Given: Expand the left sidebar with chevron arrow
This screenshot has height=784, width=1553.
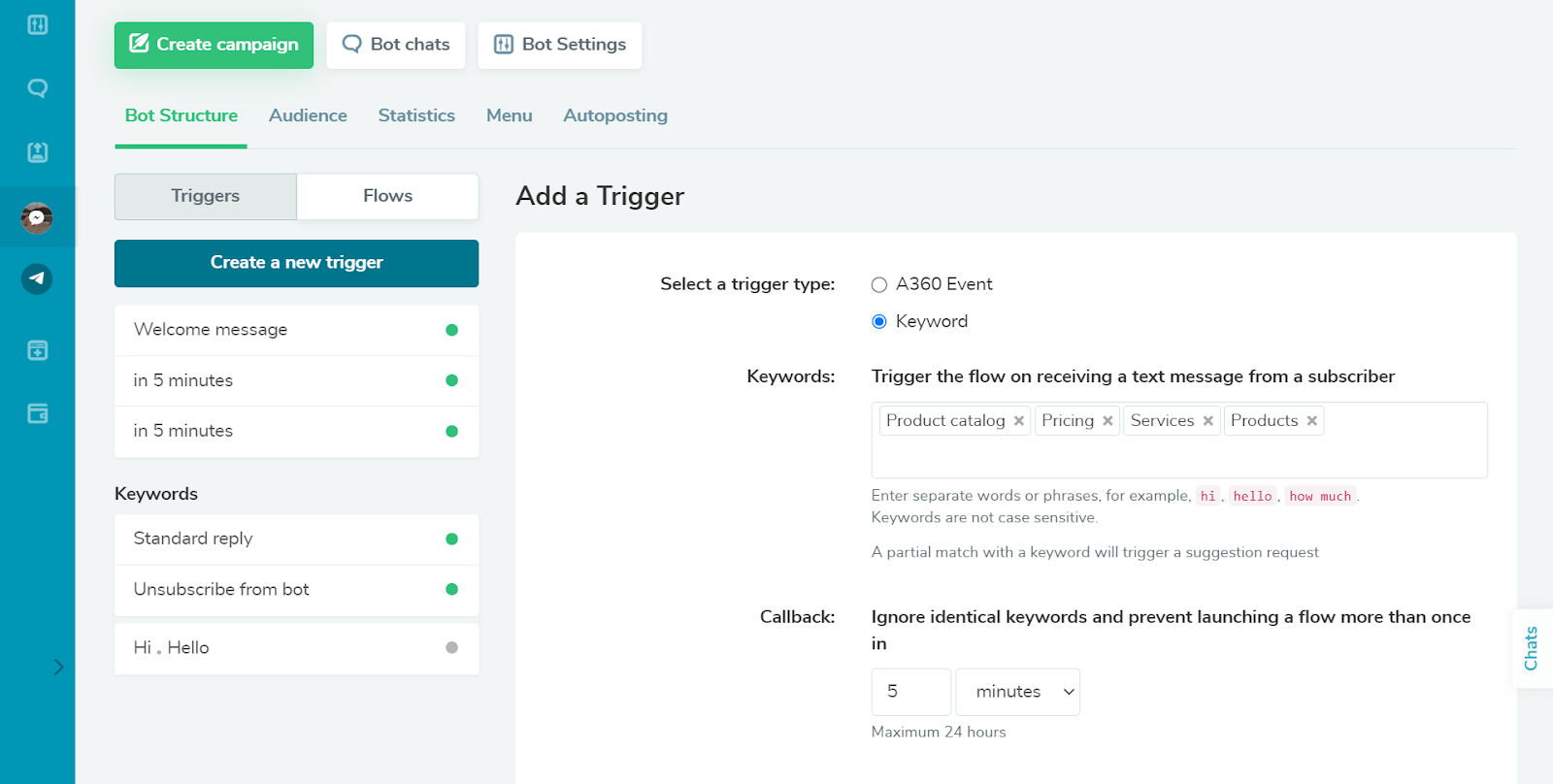Looking at the screenshot, I should 58,667.
